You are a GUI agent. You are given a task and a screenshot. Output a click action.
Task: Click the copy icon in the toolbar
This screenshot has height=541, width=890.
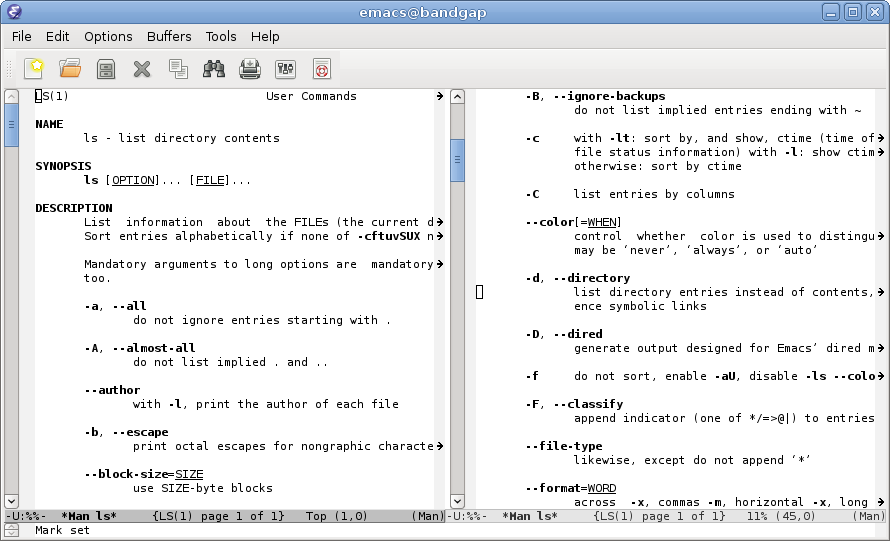(178, 69)
